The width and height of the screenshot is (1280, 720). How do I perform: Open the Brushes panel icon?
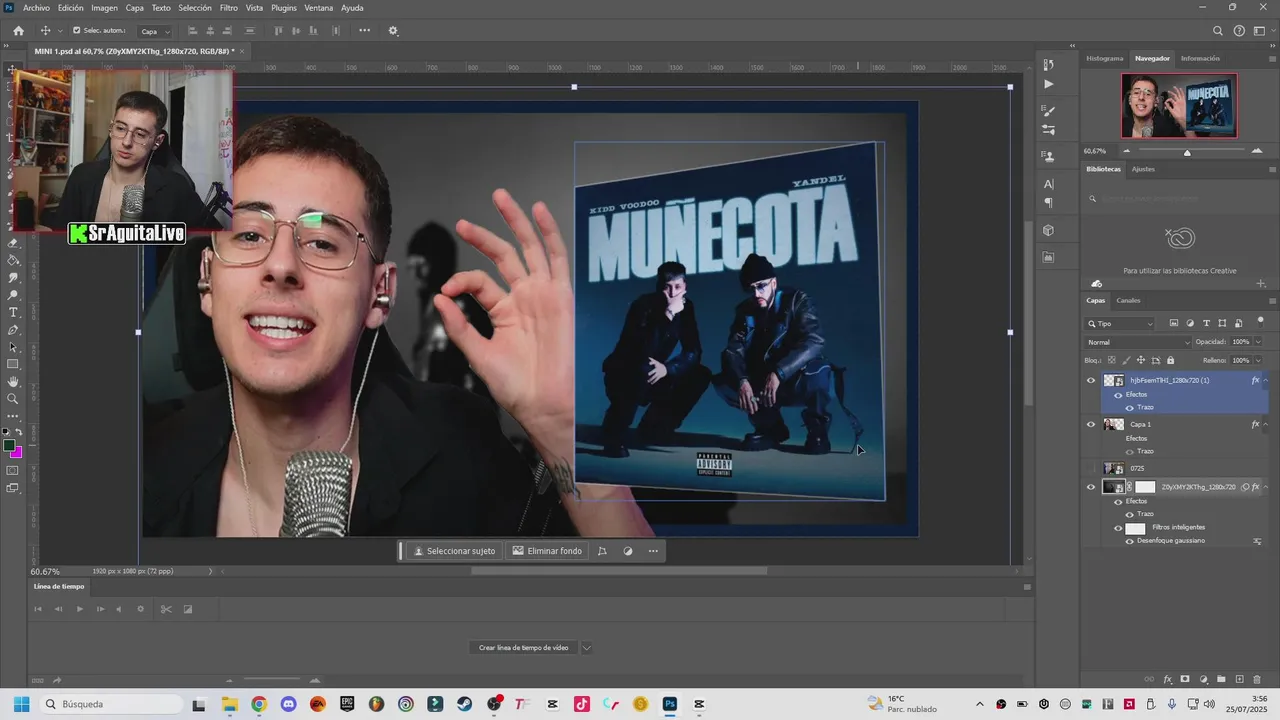[x=1048, y=111]
